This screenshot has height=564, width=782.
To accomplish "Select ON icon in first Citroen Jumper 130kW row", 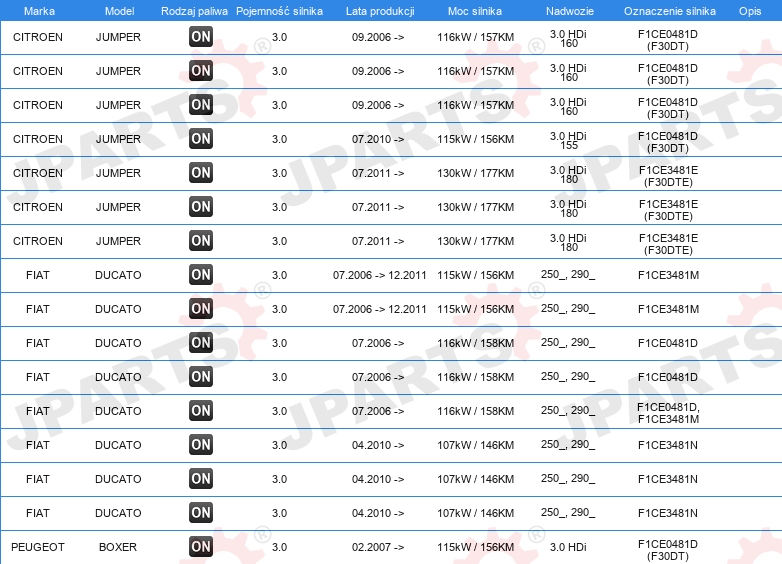I will [201, 173].
